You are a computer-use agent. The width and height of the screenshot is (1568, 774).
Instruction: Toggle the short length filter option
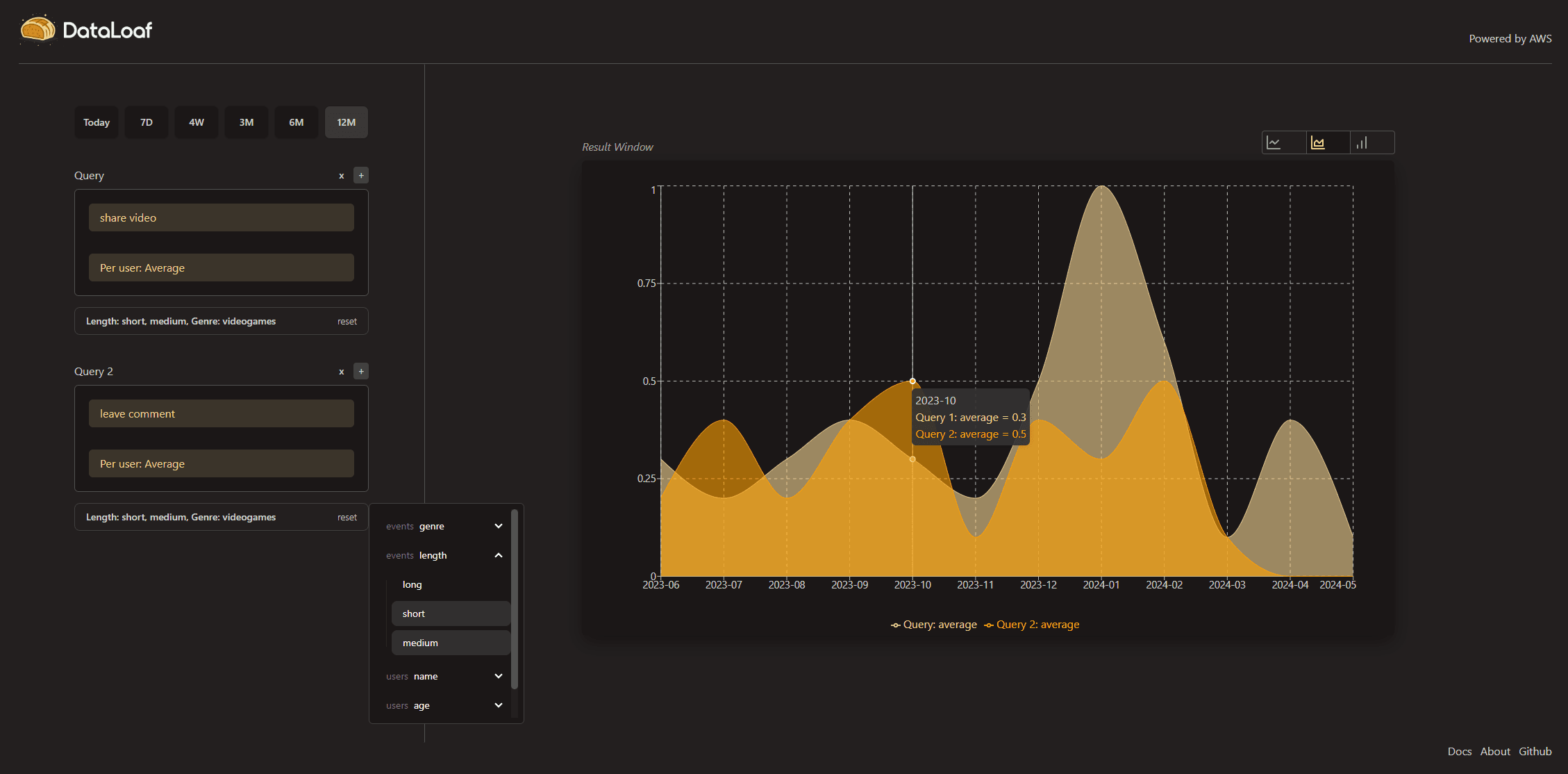[450, 614]
